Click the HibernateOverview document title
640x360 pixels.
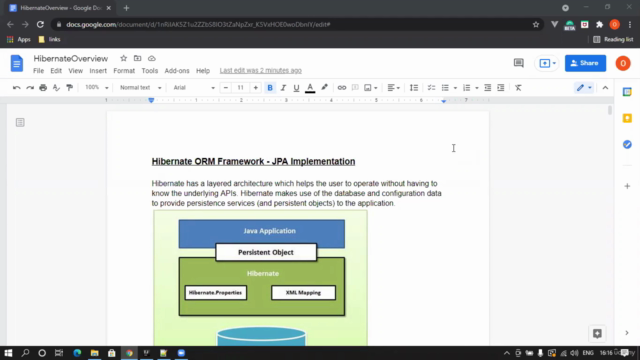pos(71,58)
